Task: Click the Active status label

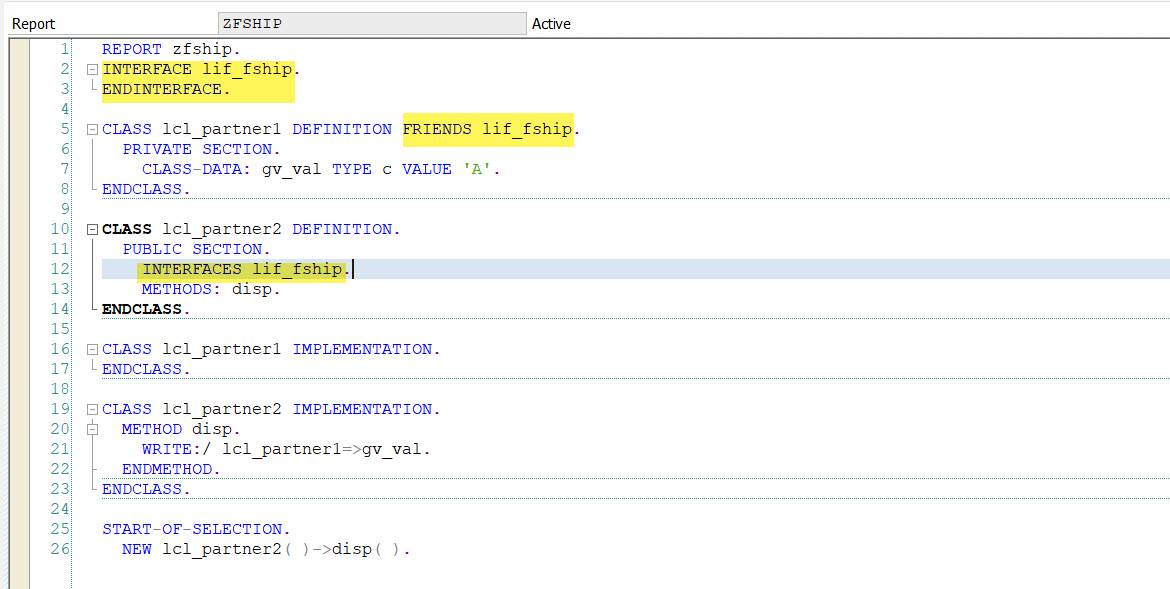Action: [x=551, y=23]
